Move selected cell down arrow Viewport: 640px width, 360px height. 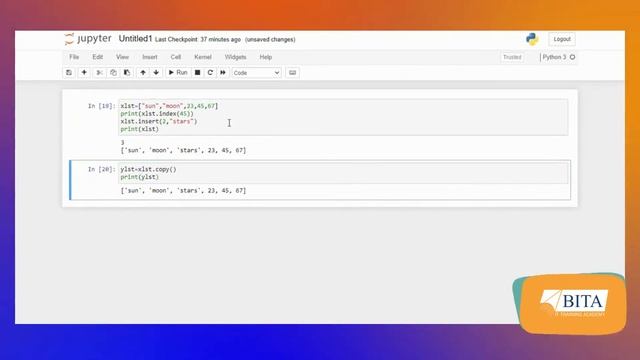point(156,73)
